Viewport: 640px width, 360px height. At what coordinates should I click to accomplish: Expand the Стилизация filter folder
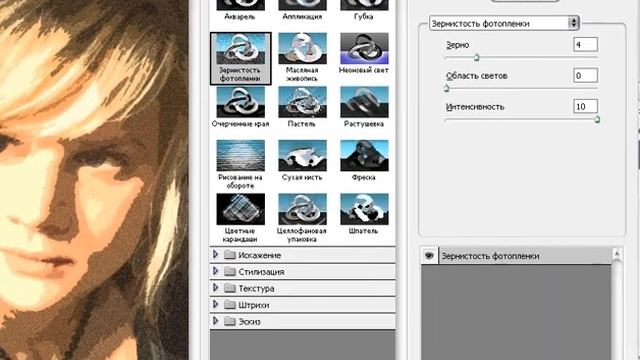click(x=216, y=271)
